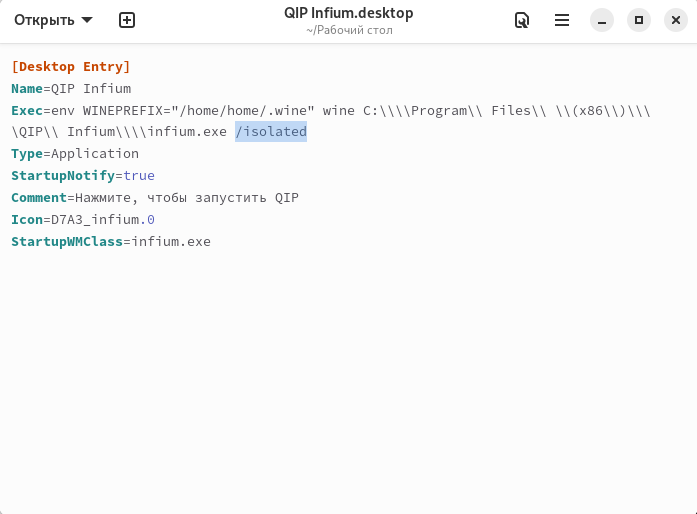Image resolution: width=697 pixels, height=514 pixels.
Task: Maximize the text editor window
Action: (x=639, y=20)
